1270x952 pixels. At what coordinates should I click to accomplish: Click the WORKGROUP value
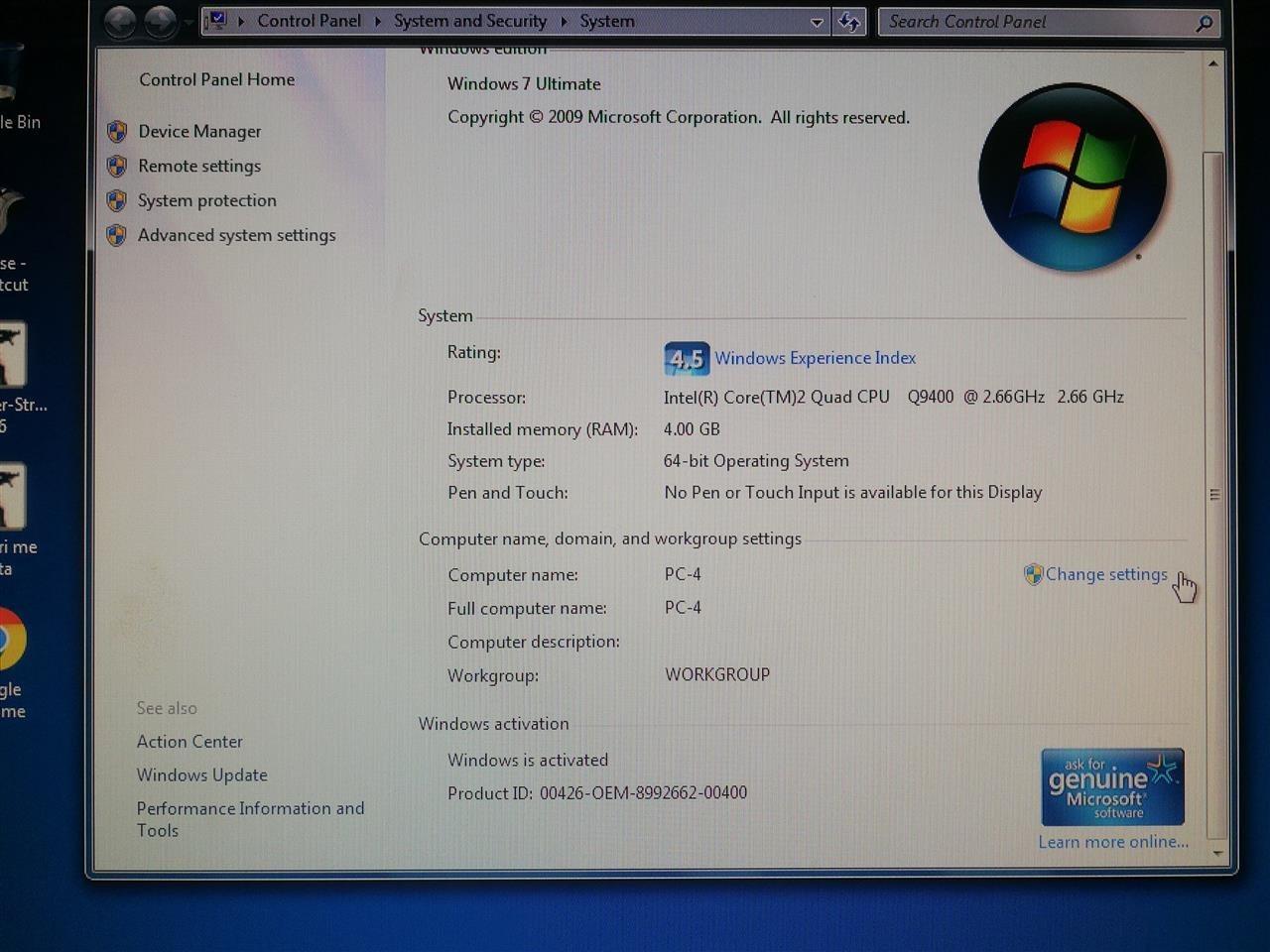tap(717, 674)
